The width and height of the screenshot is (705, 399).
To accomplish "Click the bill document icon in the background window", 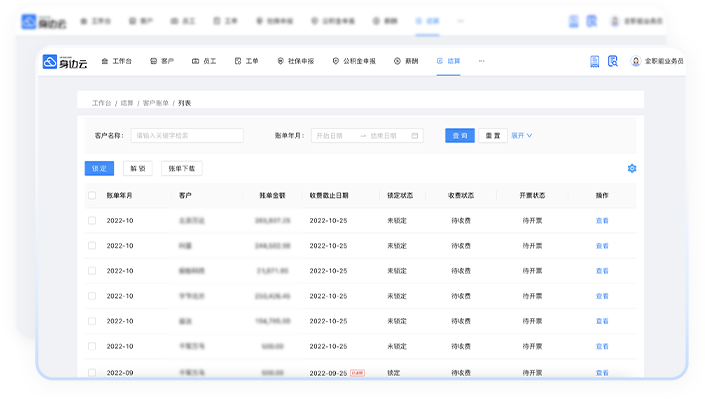I will pos(574,21).
